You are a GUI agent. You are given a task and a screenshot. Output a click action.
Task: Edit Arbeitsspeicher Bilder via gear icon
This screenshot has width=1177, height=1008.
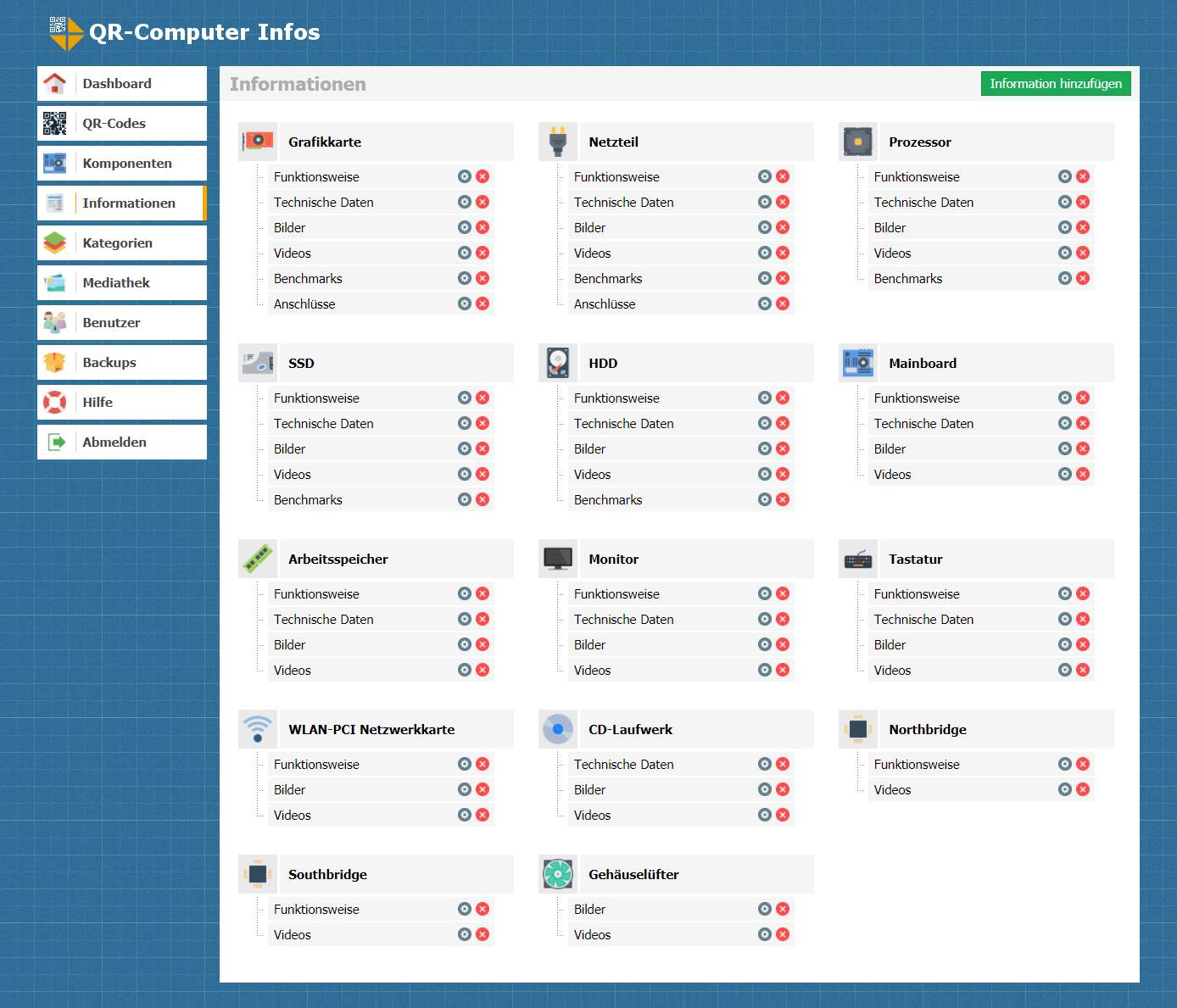pos(465,644)
